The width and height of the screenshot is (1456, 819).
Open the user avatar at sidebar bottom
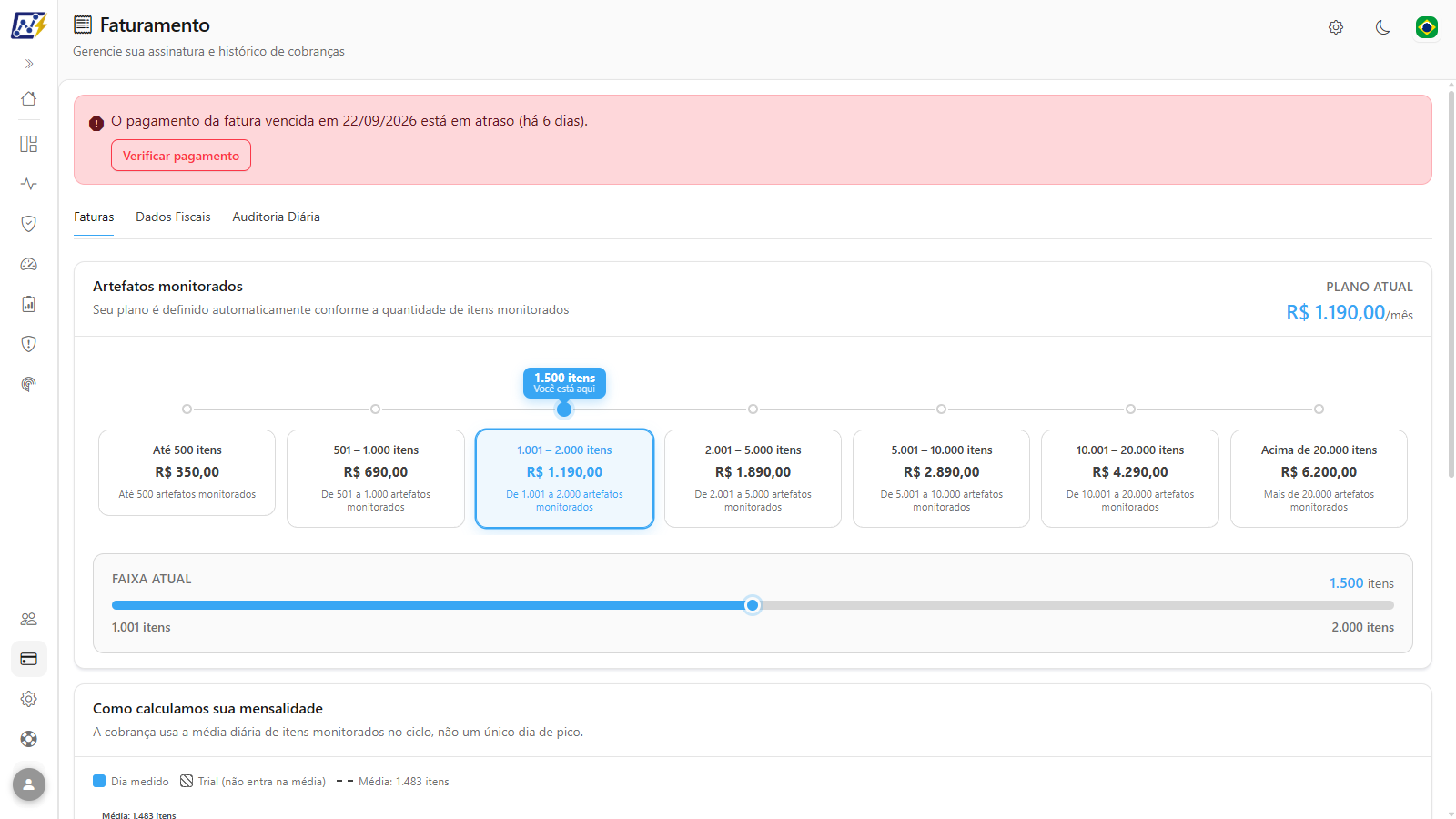29,784
